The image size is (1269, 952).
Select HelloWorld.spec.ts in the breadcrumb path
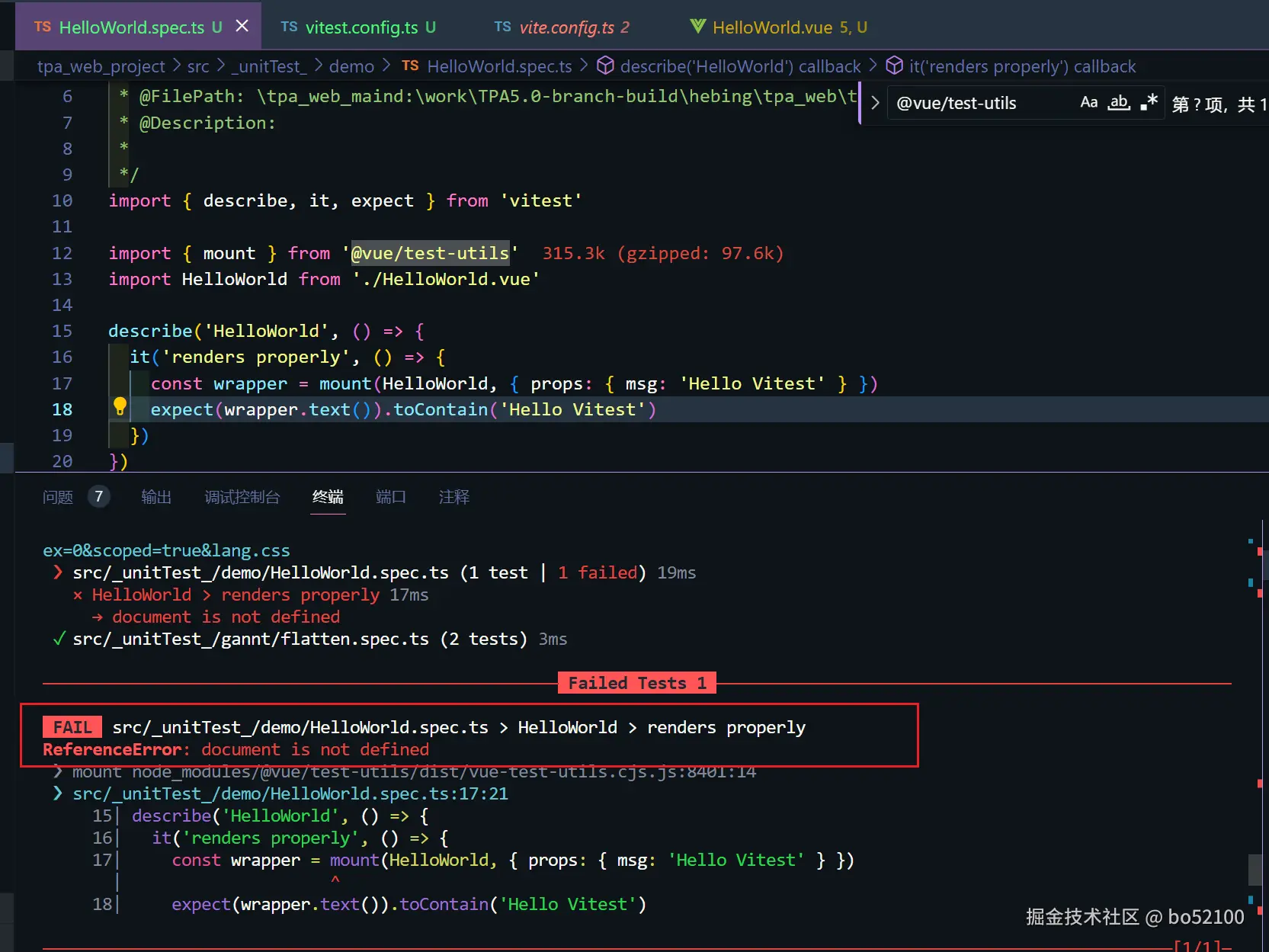(499, 66)
